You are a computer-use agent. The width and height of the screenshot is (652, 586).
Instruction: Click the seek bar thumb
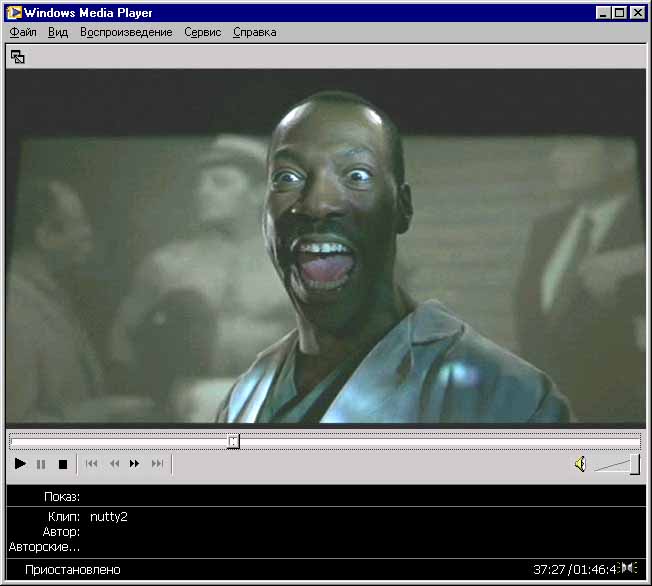pos(233,441)
